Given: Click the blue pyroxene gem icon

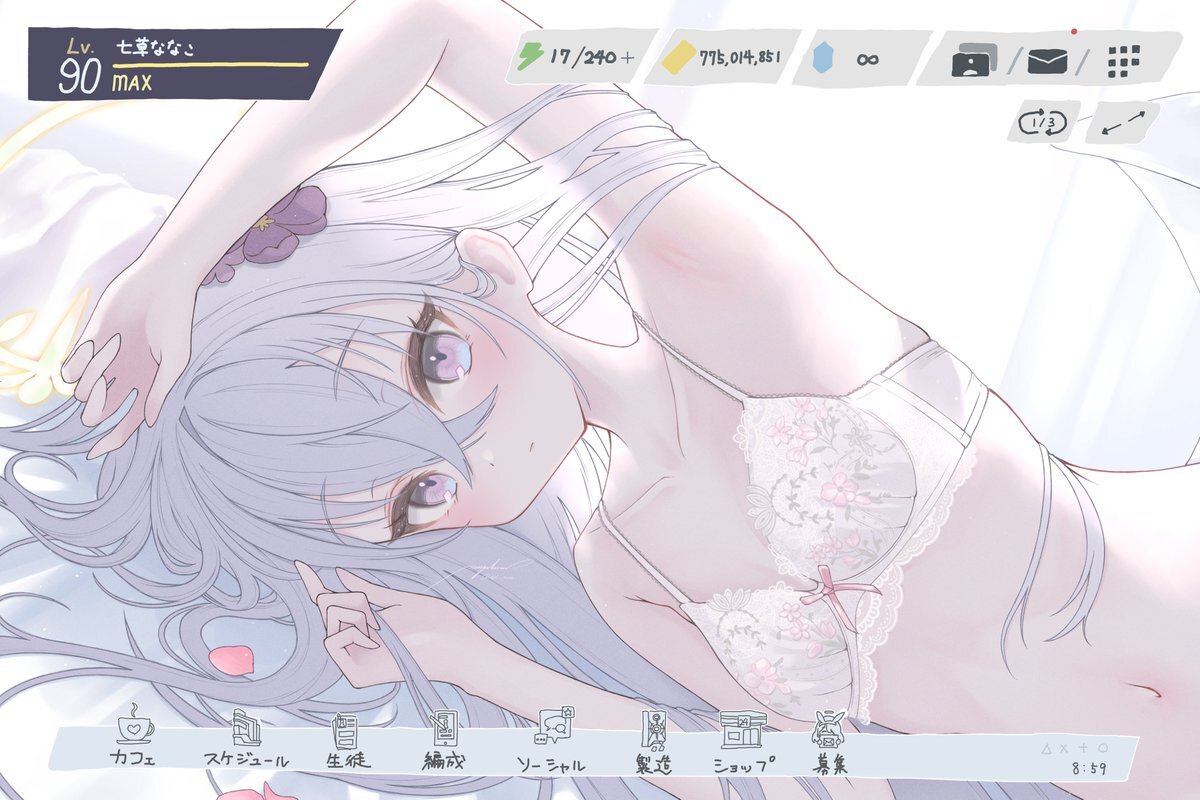Looking at the screenshot, I should point(822,59).
